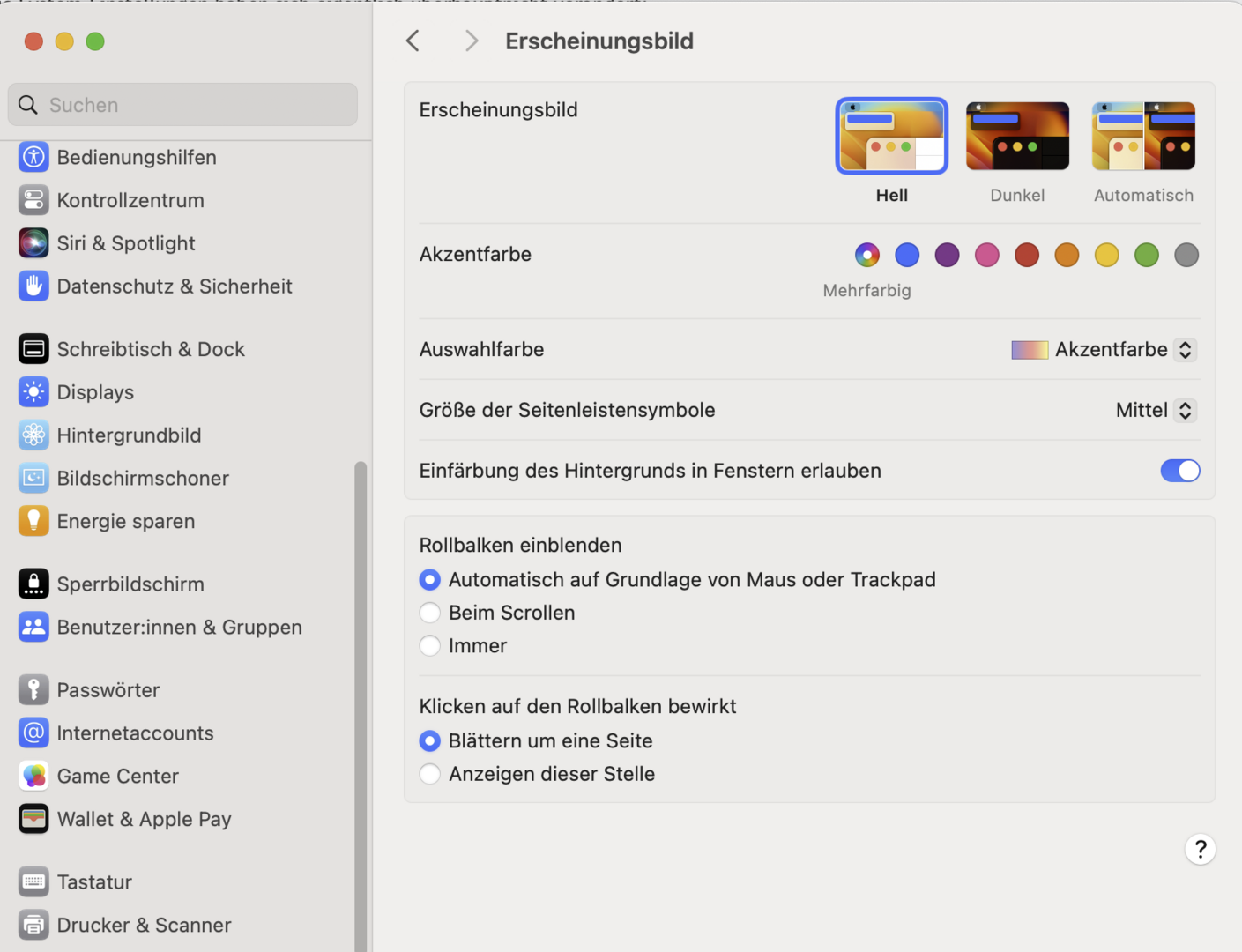Select the Schreibtisch & Dock icon
Screen dimensions: 1242x952
tap(33, 349)
